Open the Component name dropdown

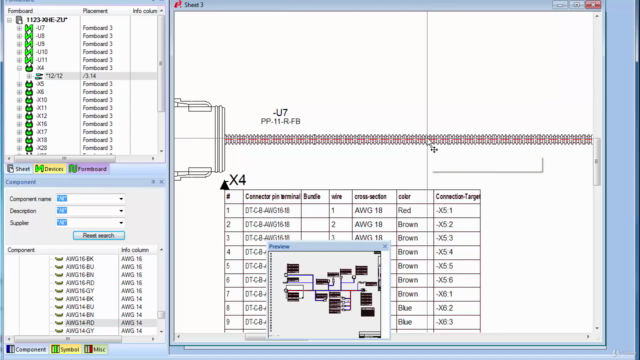[x=121, y=199]
